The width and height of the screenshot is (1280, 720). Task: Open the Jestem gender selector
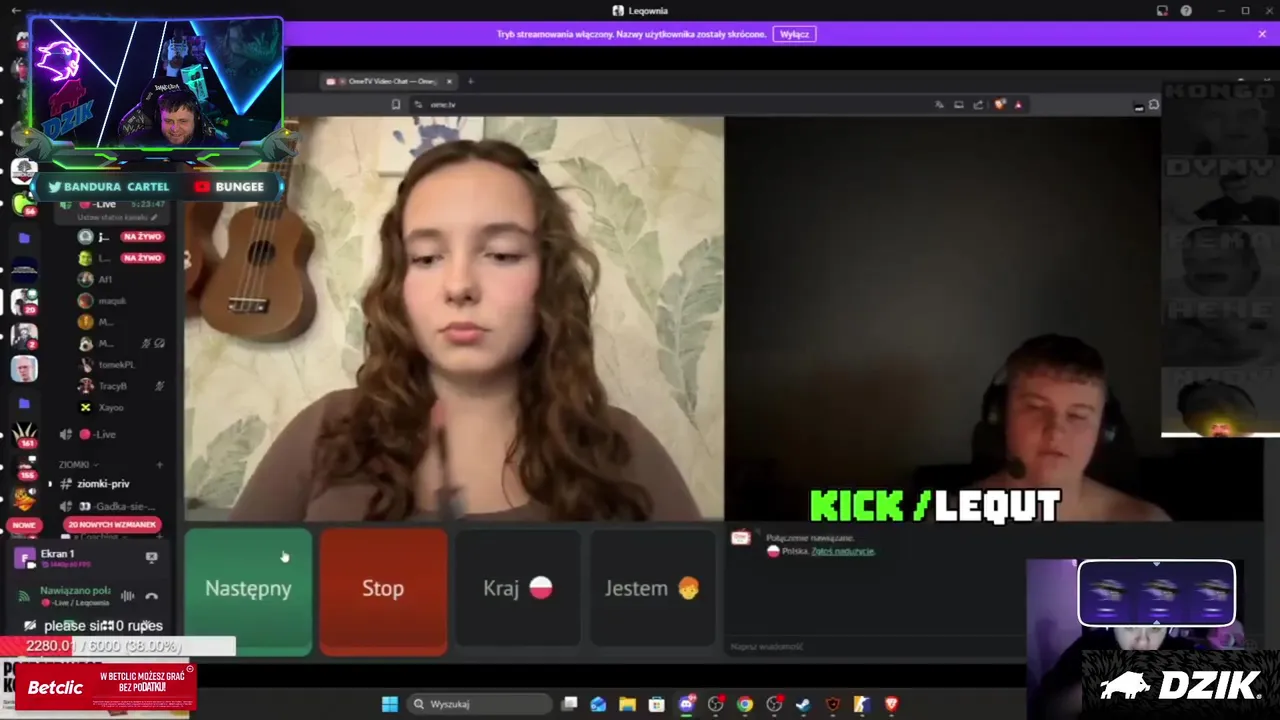[x=652, y=589]
